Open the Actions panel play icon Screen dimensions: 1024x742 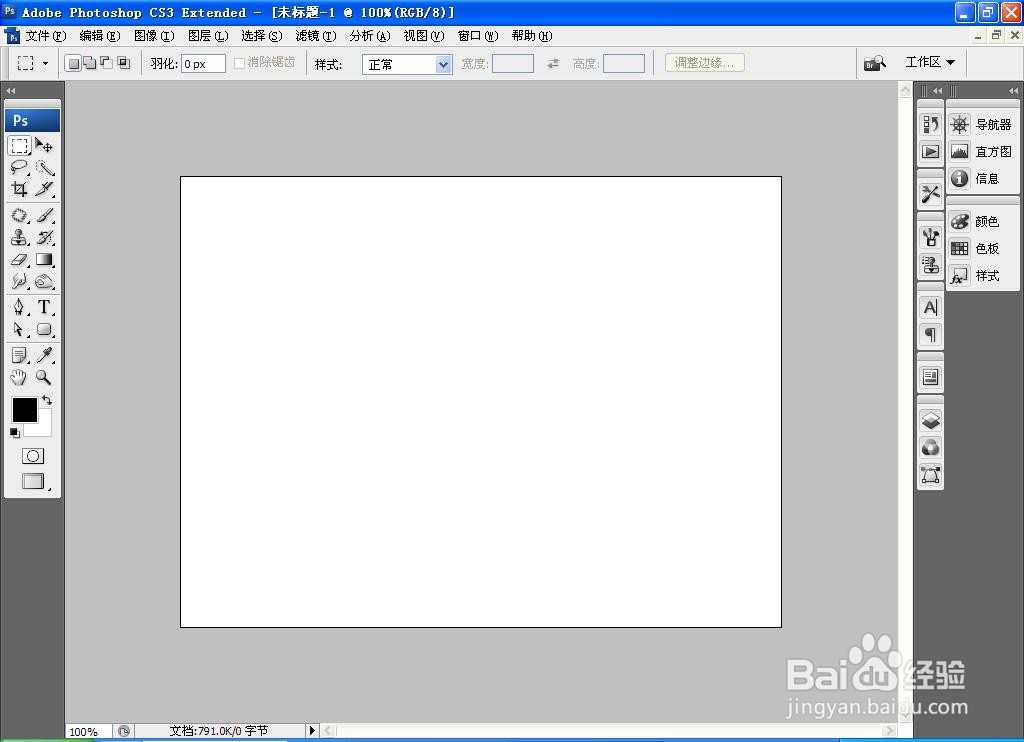[x=931, y=152]
